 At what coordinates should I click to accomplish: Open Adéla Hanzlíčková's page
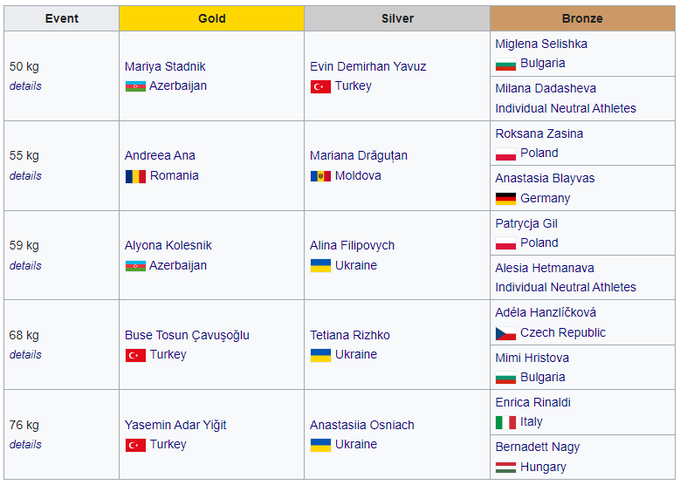(546, 312)
